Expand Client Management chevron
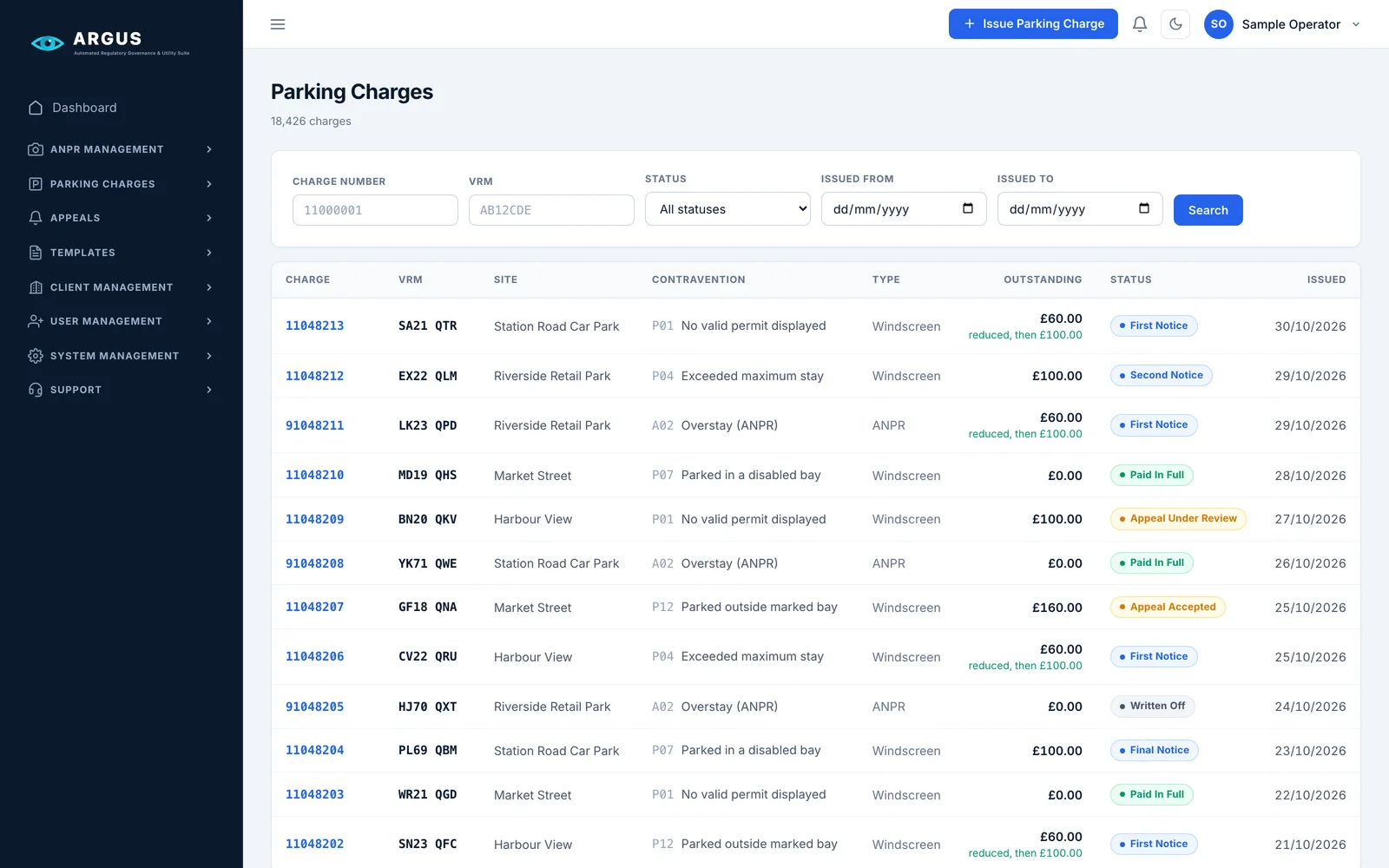The image size is (1389, 868). pyautogui.click(x=209, y=287)
